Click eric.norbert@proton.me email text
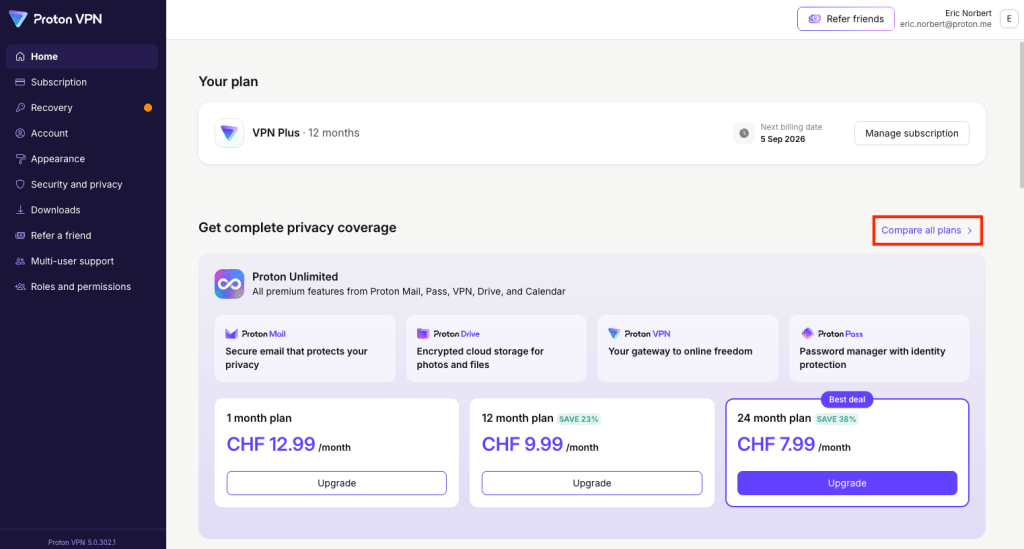The height and width of the screenshot is (549, 1024). (946, 24)
